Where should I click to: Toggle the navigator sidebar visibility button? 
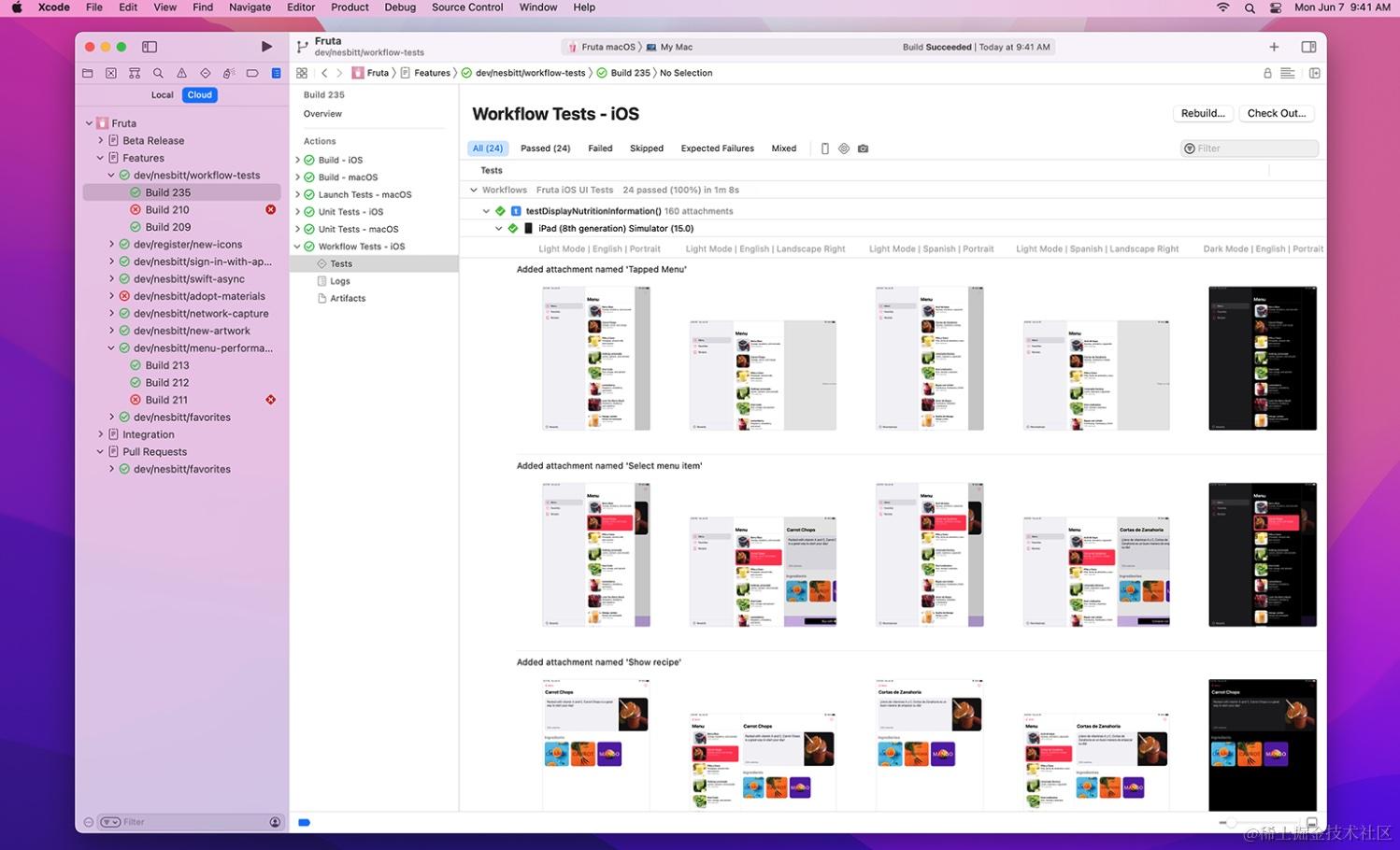(150, 47)
